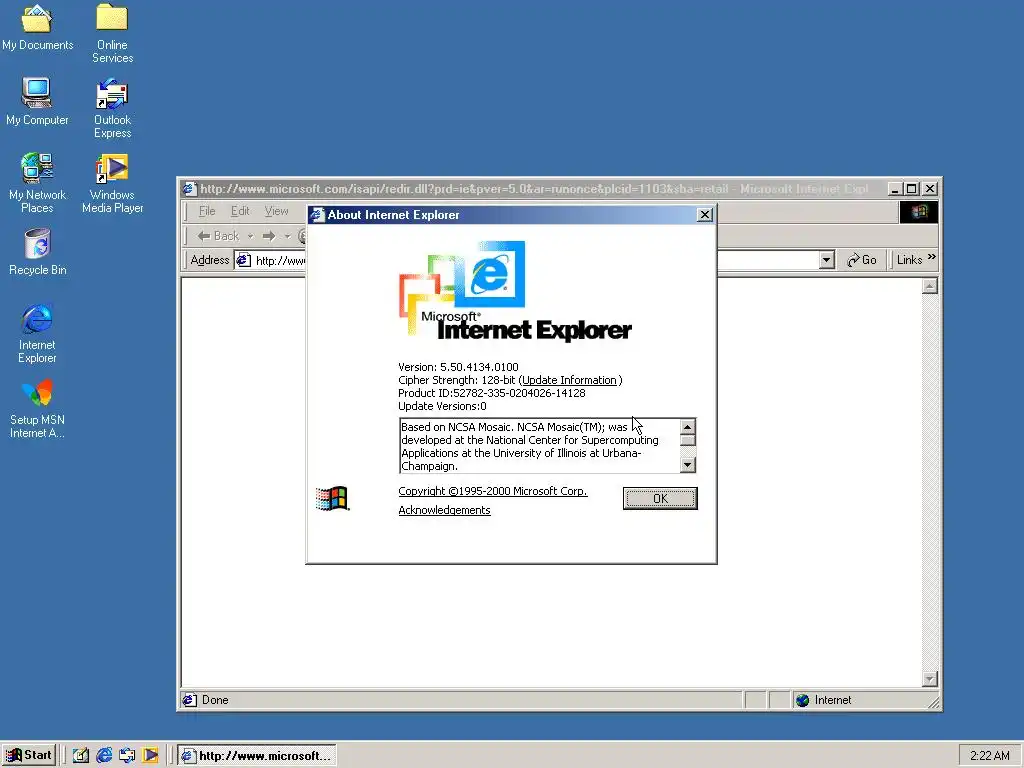The image size is (1024, 768).
Task: Select My Computer desktop icon
Action: [37, 101]
